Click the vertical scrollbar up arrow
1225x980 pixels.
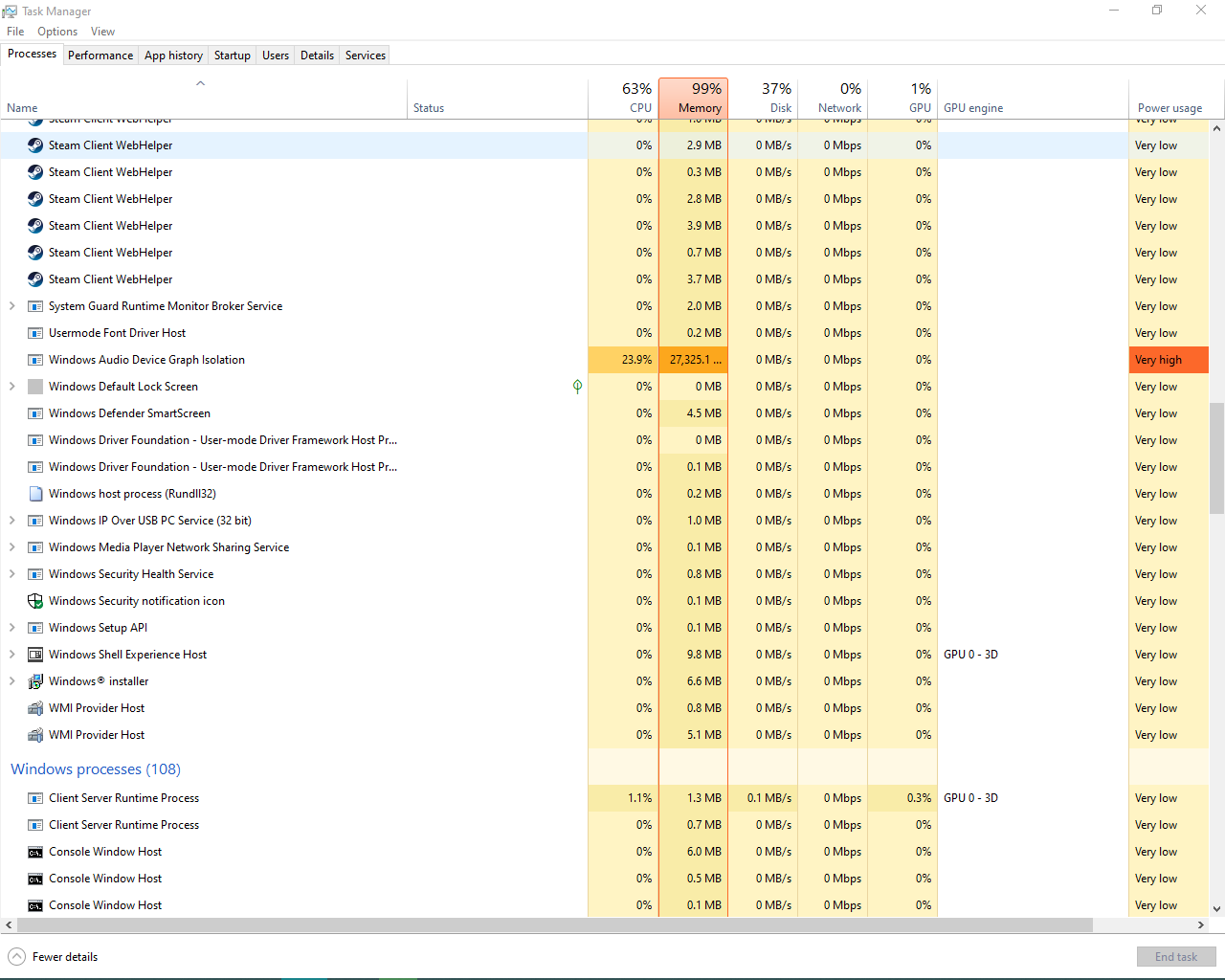coord(1217,128)
